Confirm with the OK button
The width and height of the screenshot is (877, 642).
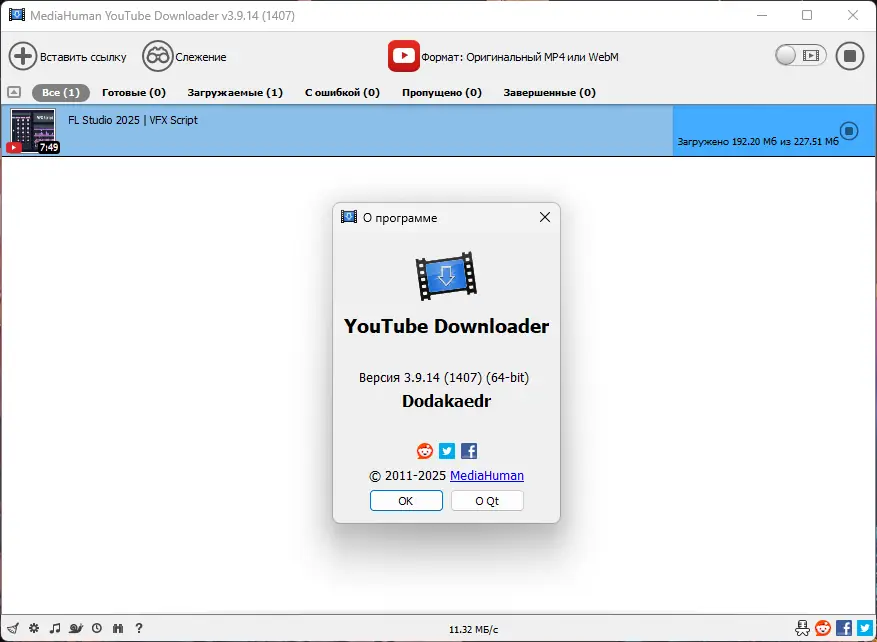coord(406,501)
